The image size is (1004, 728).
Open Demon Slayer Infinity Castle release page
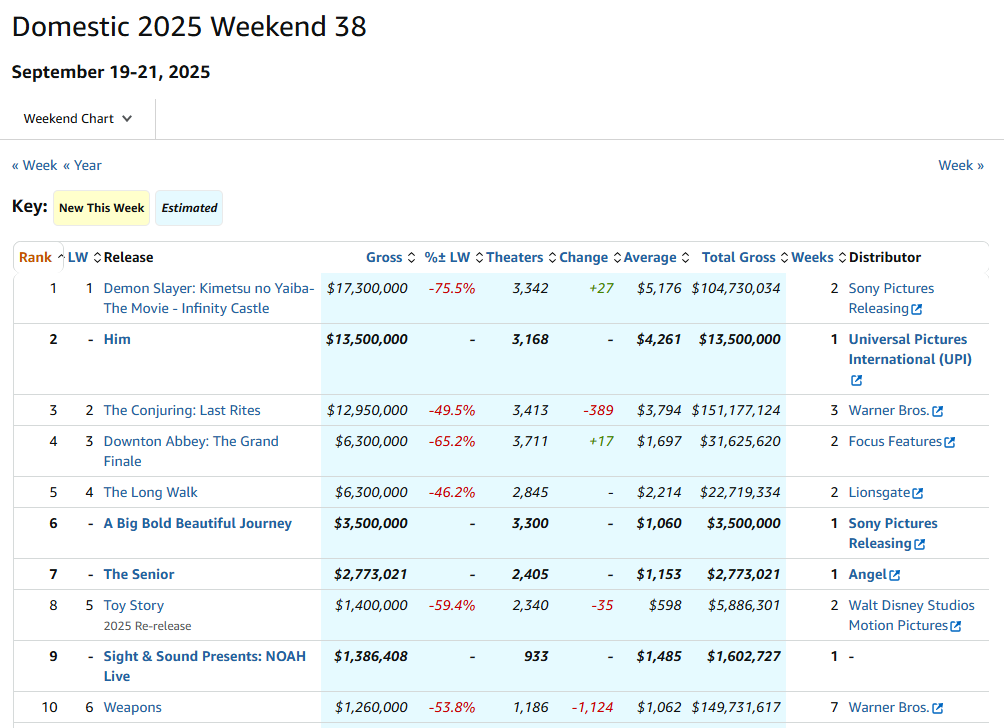coord(209,298)
